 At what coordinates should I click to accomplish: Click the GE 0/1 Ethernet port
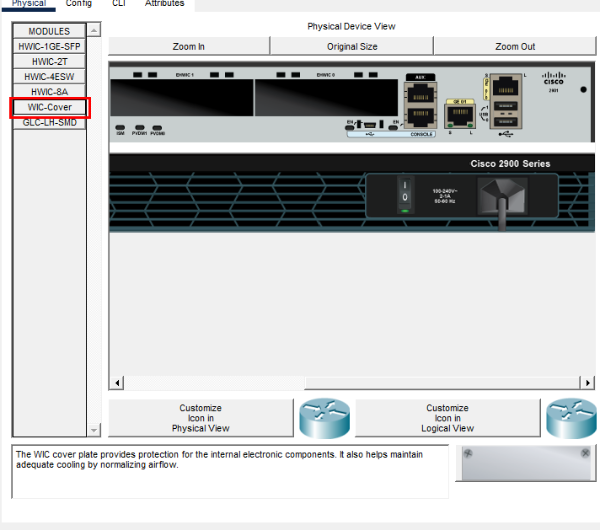[x=460, y=116]
